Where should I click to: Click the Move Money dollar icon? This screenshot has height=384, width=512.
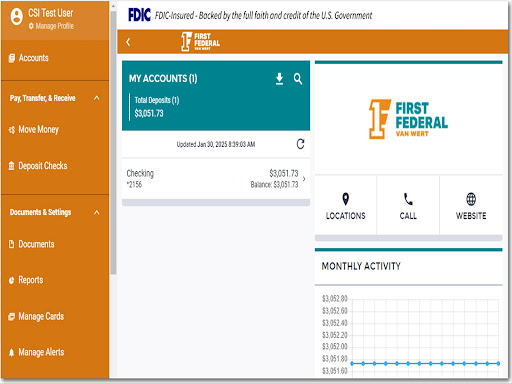(12, 130)
